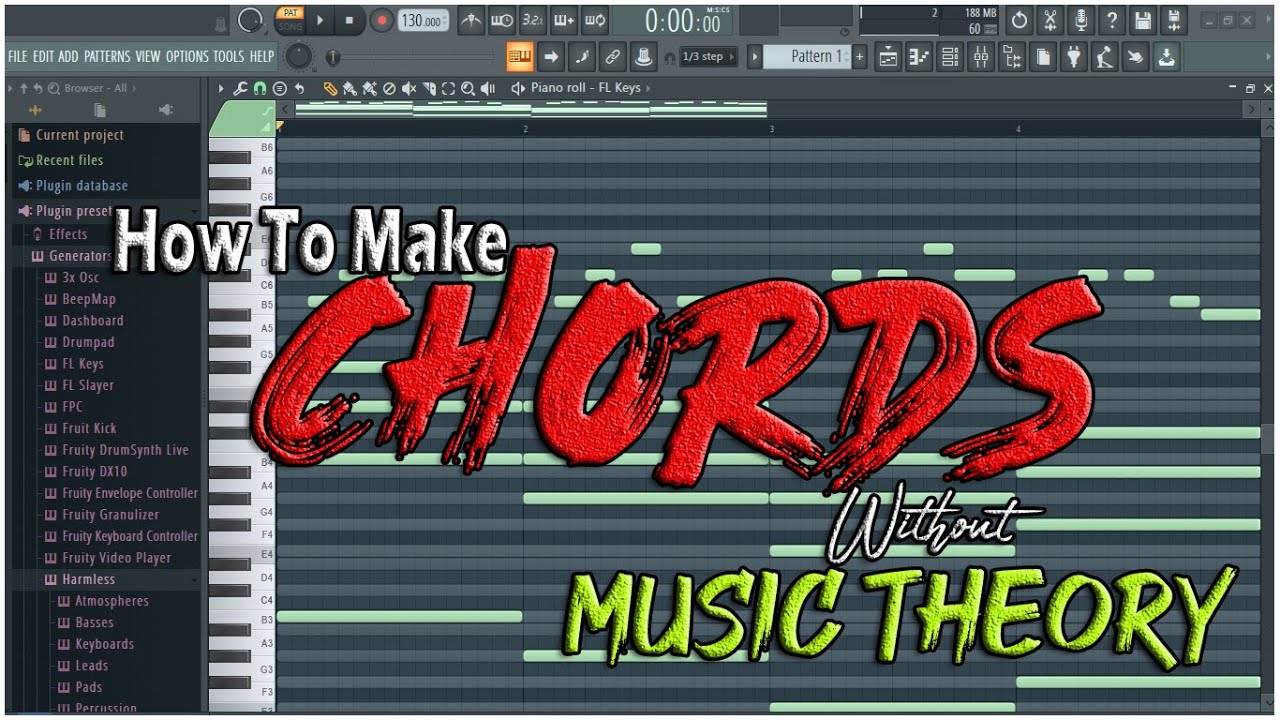Click the content library download icon
Screen dimensions: 1280x720
point(1167,57)
